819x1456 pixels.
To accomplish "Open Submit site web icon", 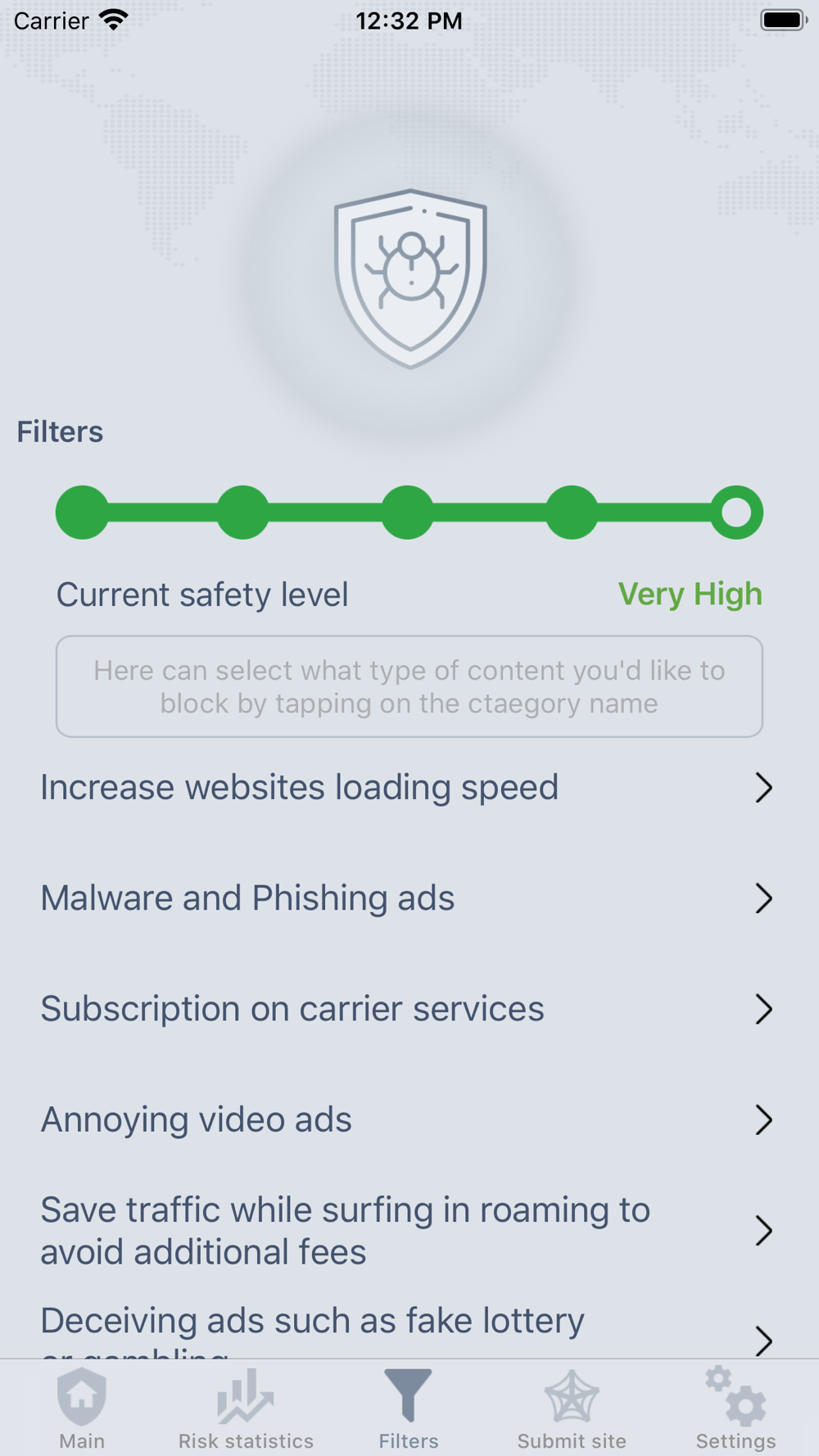I will (572, 1396).
